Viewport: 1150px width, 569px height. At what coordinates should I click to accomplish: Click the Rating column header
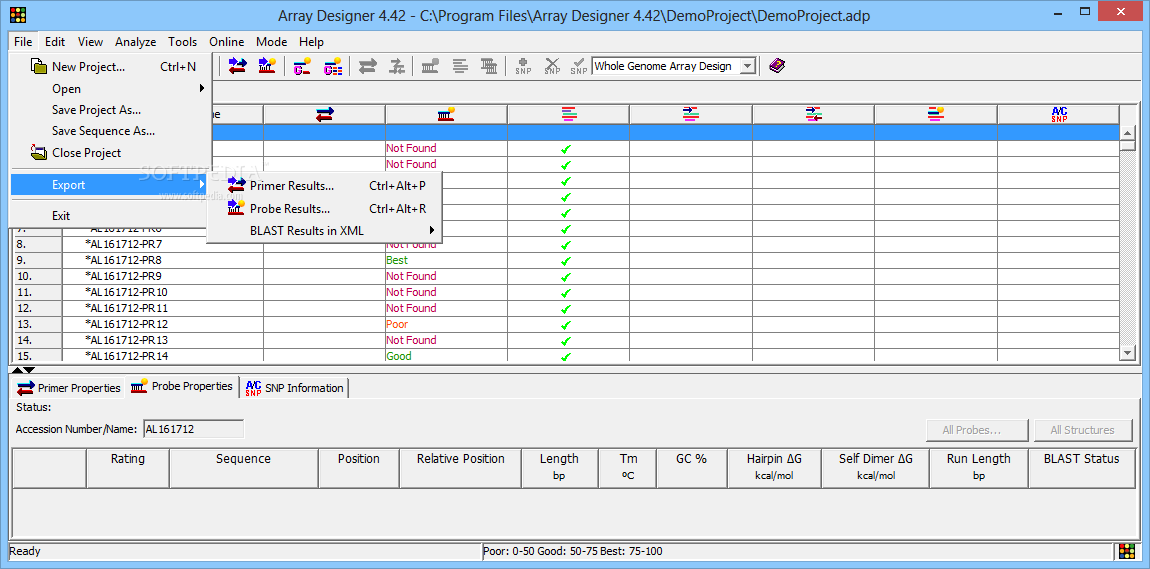tap(128, 468)
